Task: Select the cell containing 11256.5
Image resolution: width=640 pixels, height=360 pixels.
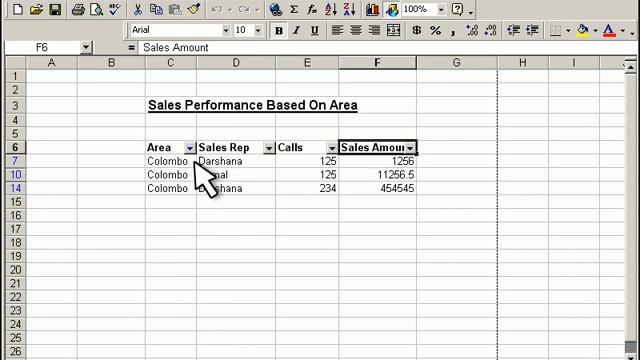Action: click(378, 175)
